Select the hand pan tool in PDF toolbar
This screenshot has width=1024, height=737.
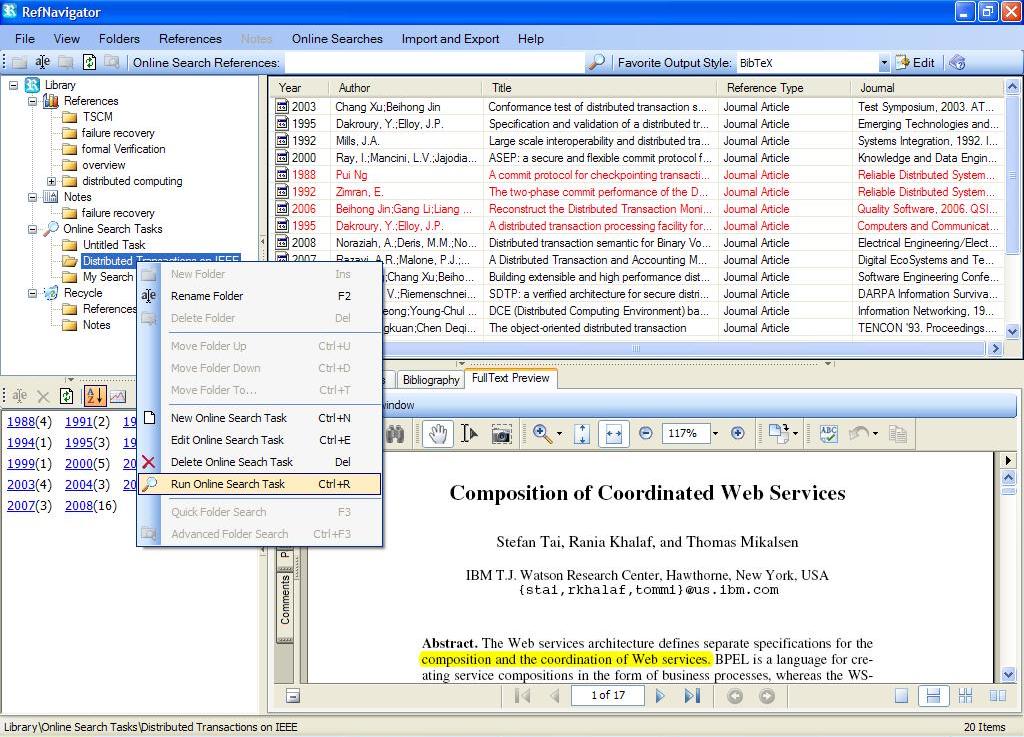click(437, 434)
